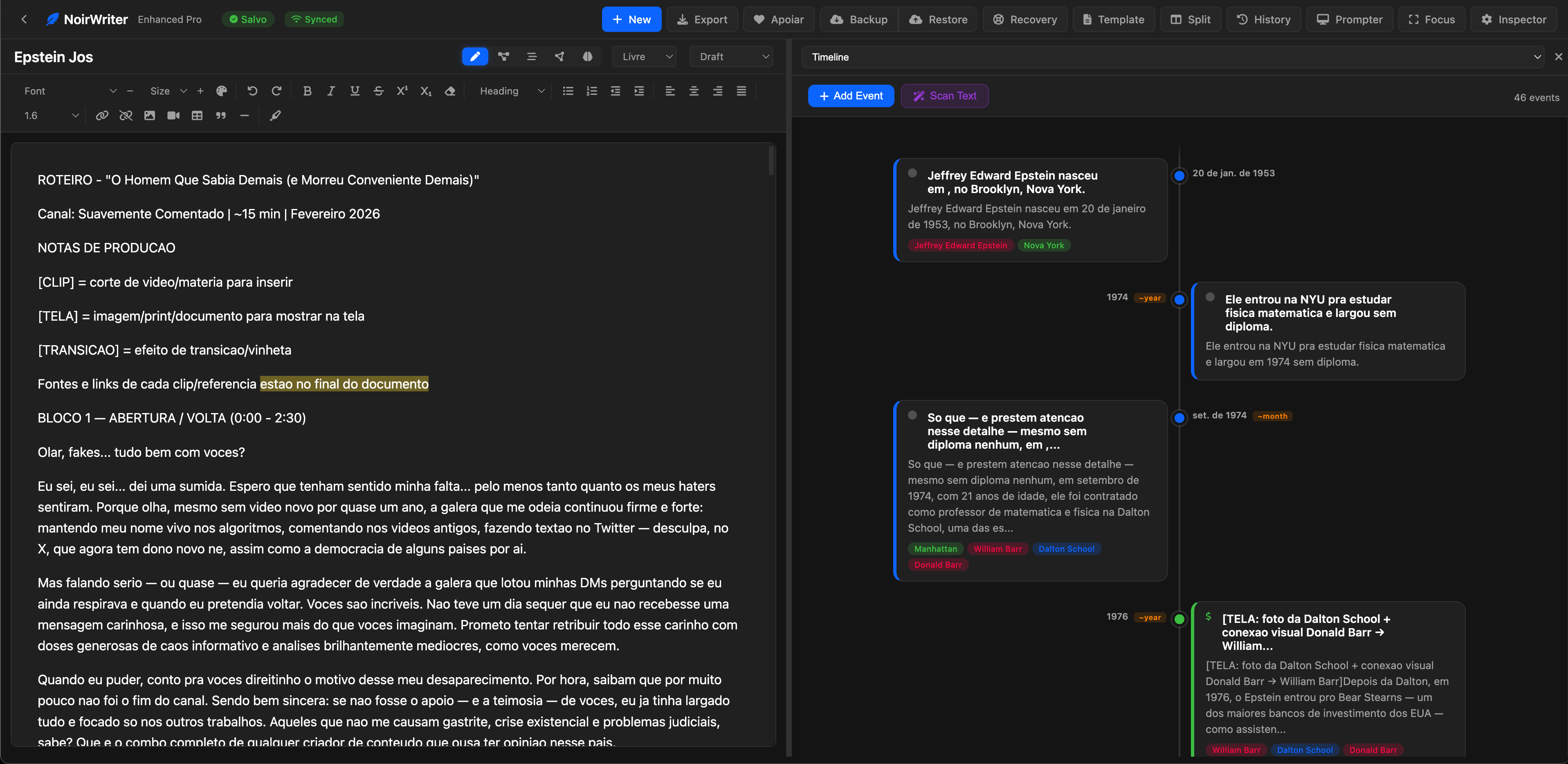Click the highlighter pen icon in toolbar

275,116
